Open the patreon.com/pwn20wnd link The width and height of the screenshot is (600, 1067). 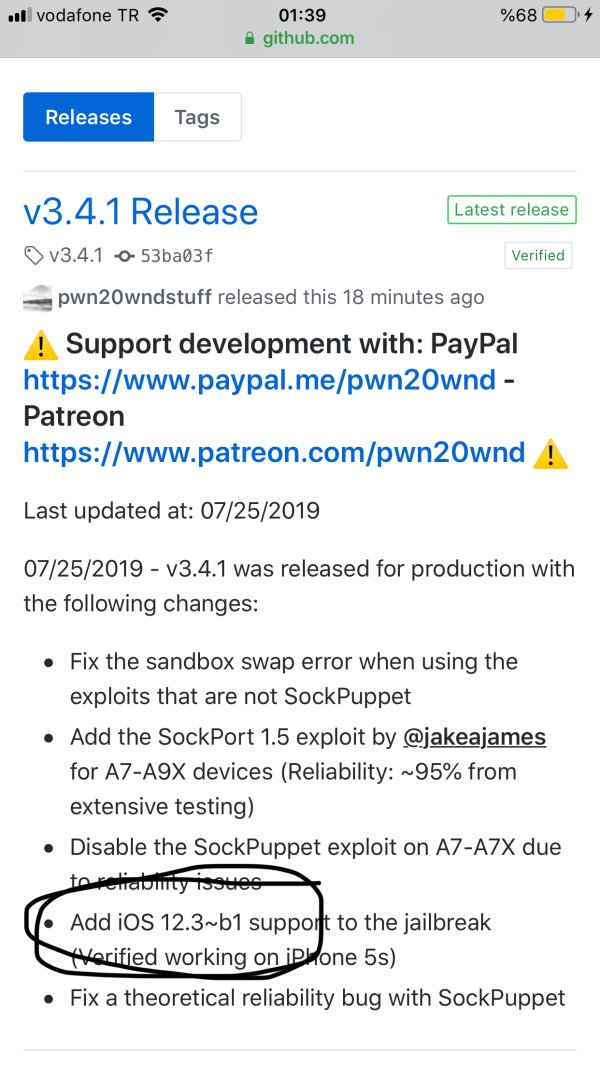point(274,452)
